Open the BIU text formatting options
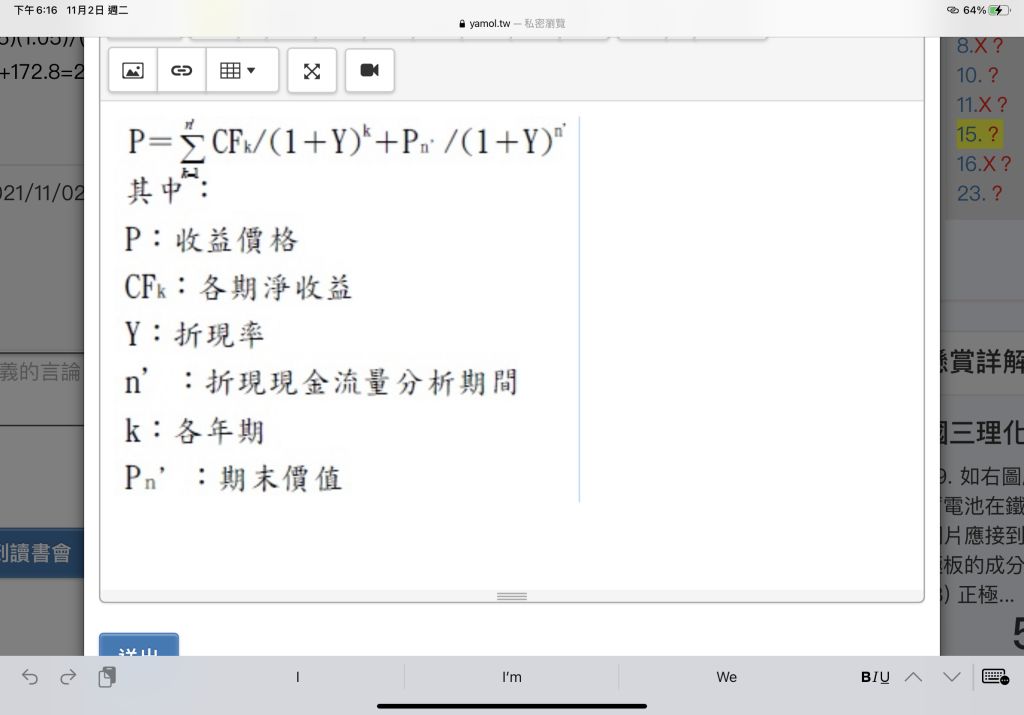Viewport: 1024px width, 715px height. (875, 677)
